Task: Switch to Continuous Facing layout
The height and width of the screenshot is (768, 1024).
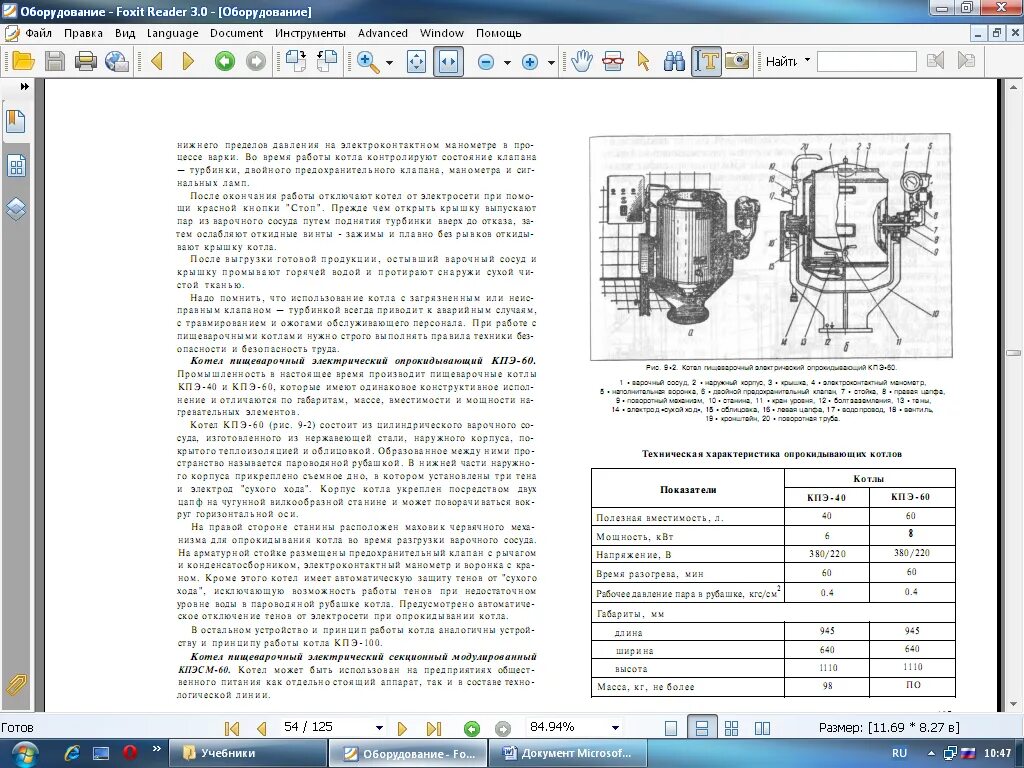Action: (x=731, y=728)
